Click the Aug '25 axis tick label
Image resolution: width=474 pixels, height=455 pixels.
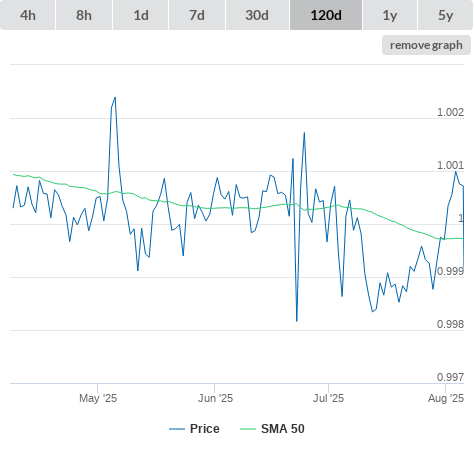pyautogui.click(x=446, y=398)
